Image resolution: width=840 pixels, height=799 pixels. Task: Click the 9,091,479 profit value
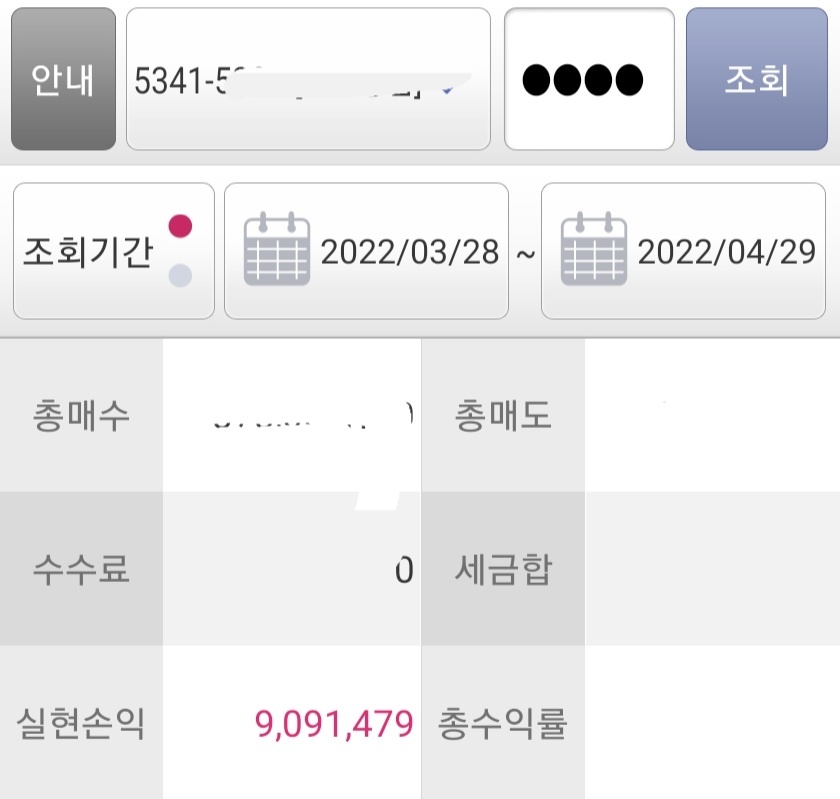[335, 723]
